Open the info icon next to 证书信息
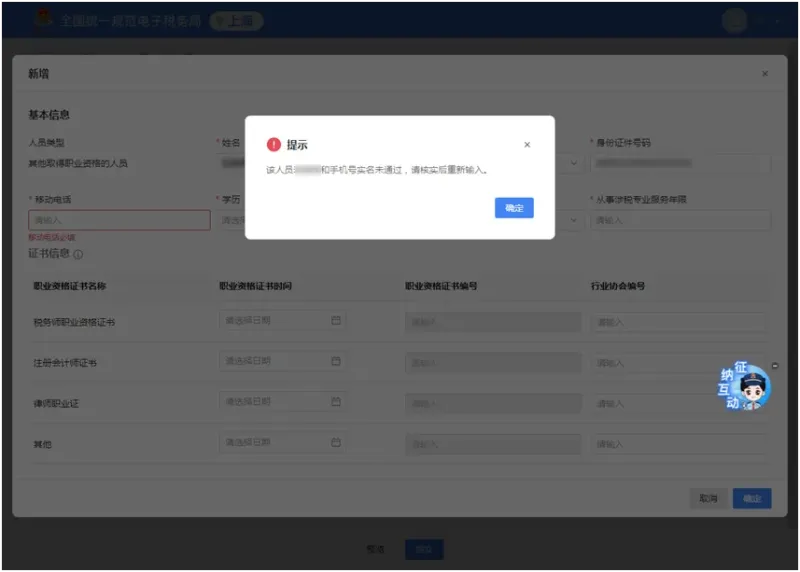Screen dimensions: 800x572 coord(78,255)
